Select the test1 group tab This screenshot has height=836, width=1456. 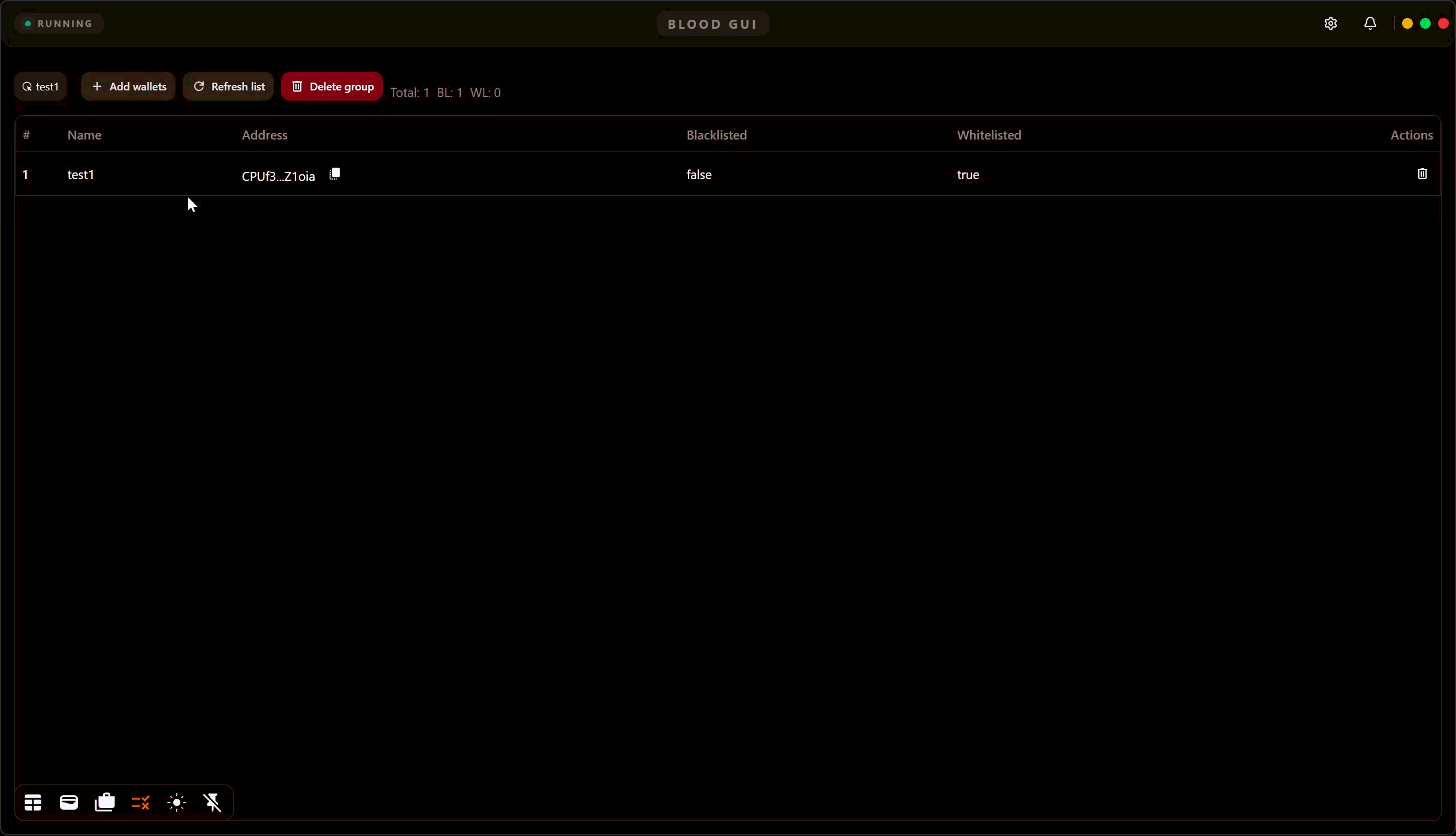click(x=41, y=87)
